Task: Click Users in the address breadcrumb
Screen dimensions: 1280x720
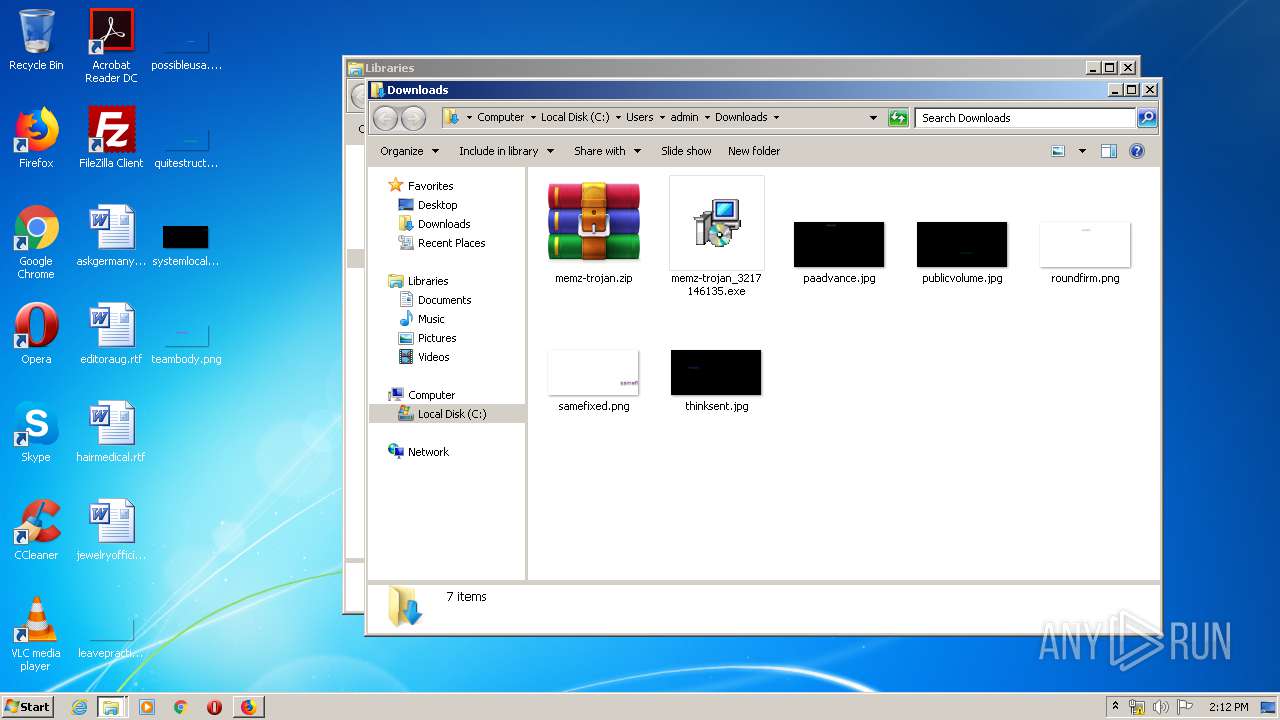Action: coord(639,117)
